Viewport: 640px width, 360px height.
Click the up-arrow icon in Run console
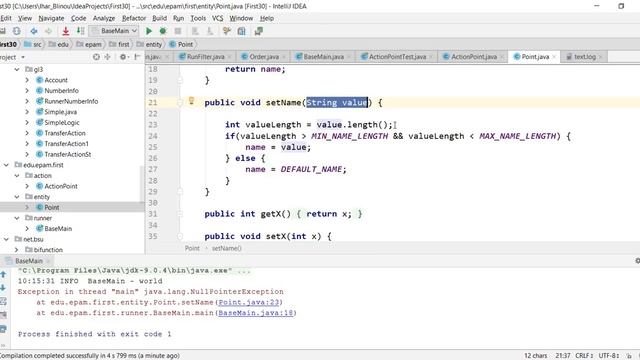coord(3,274)
